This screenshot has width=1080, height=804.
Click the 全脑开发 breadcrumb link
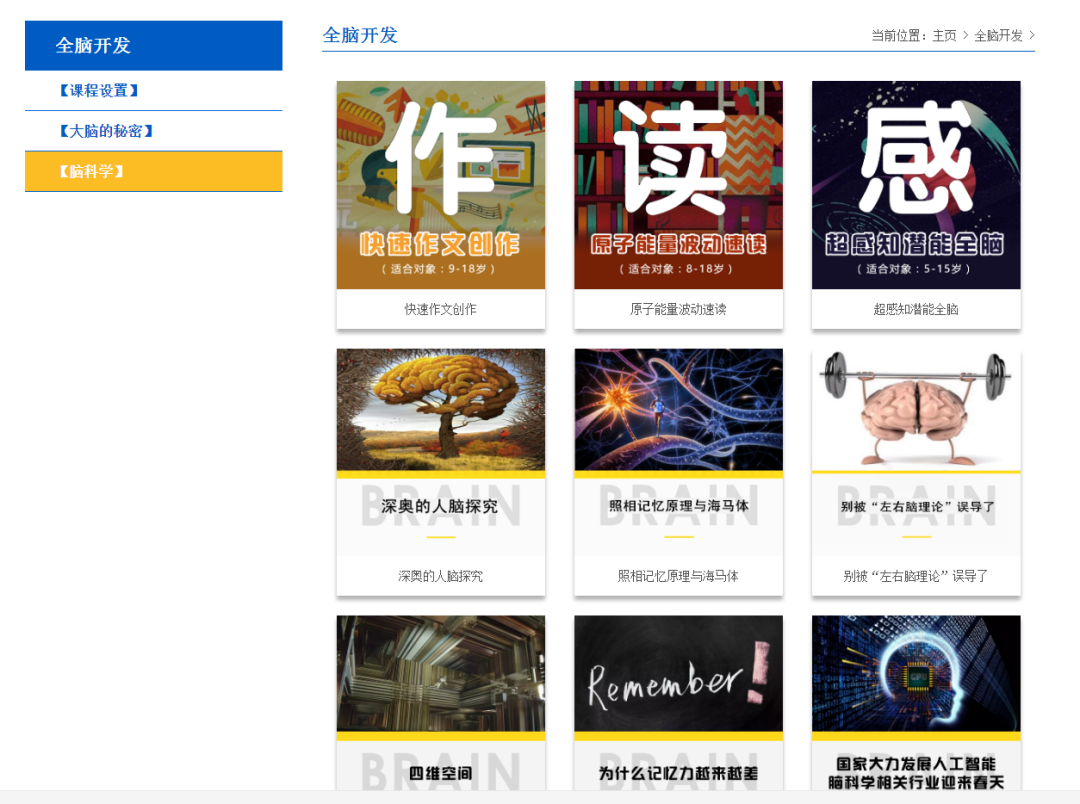point(1000,34)
